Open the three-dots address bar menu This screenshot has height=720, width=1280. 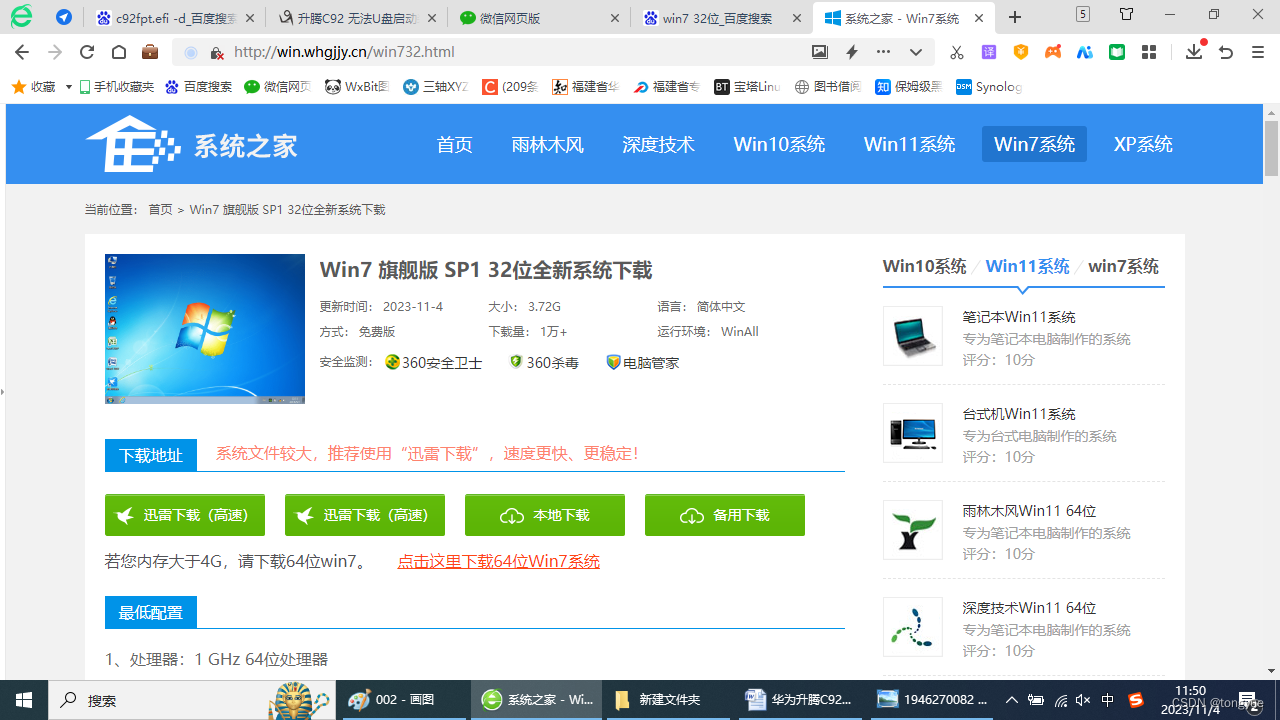883,52
